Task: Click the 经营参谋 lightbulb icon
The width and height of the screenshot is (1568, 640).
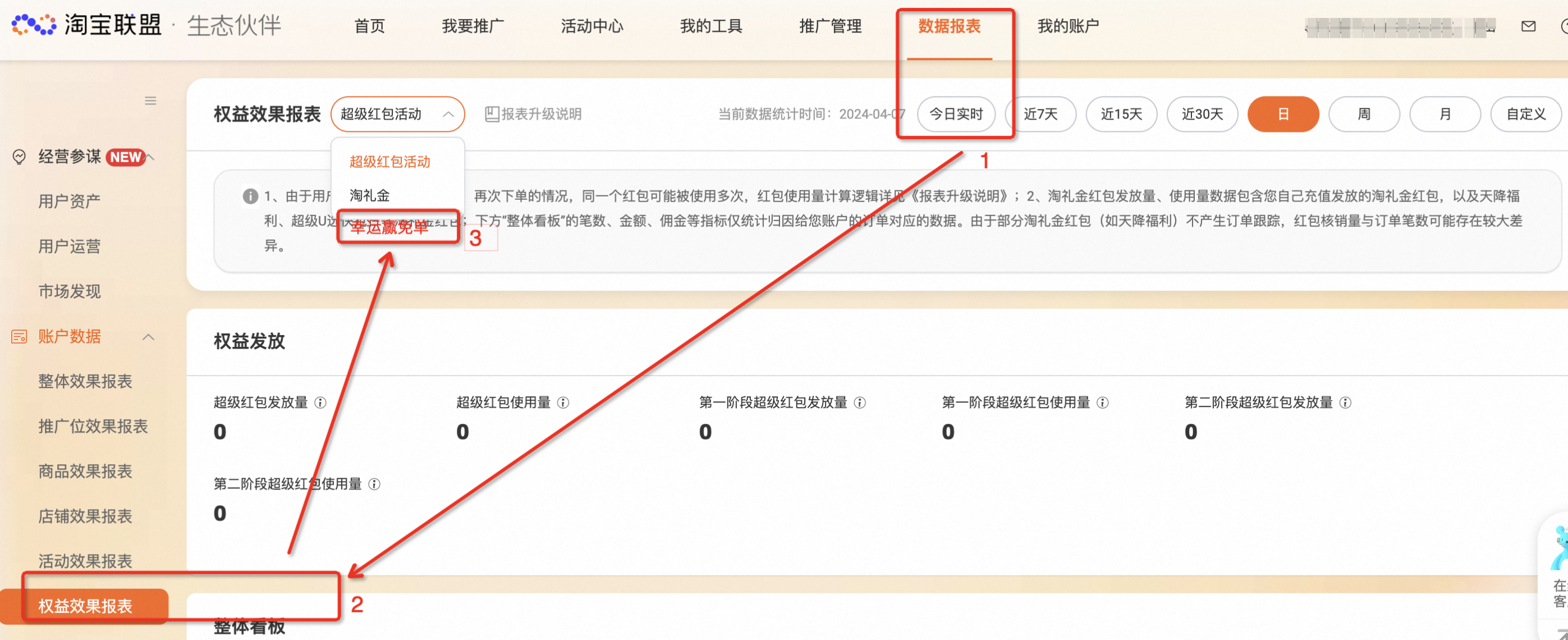Action: [x=20, y=157]
